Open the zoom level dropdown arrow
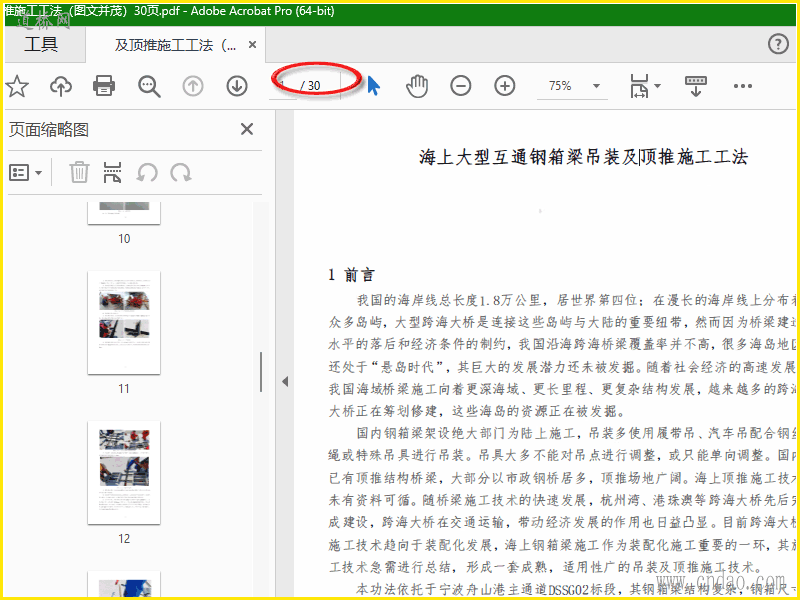This screenshot has width=800, height=600. click(596, 86)
